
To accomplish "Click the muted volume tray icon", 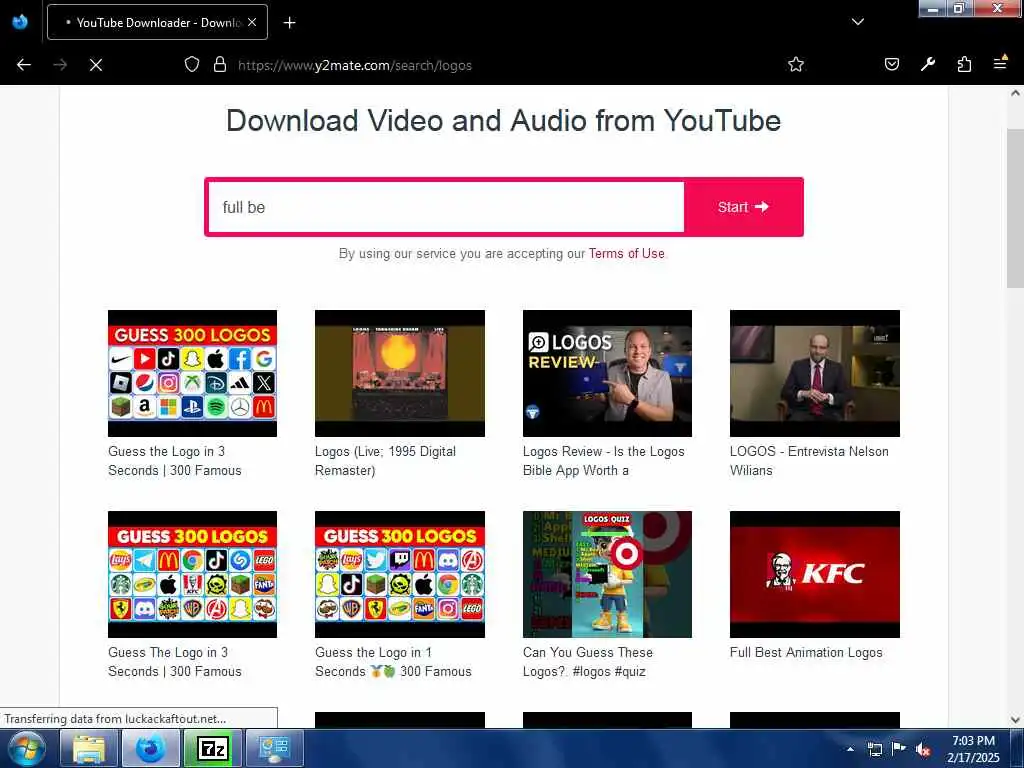I will pos(923,750).
